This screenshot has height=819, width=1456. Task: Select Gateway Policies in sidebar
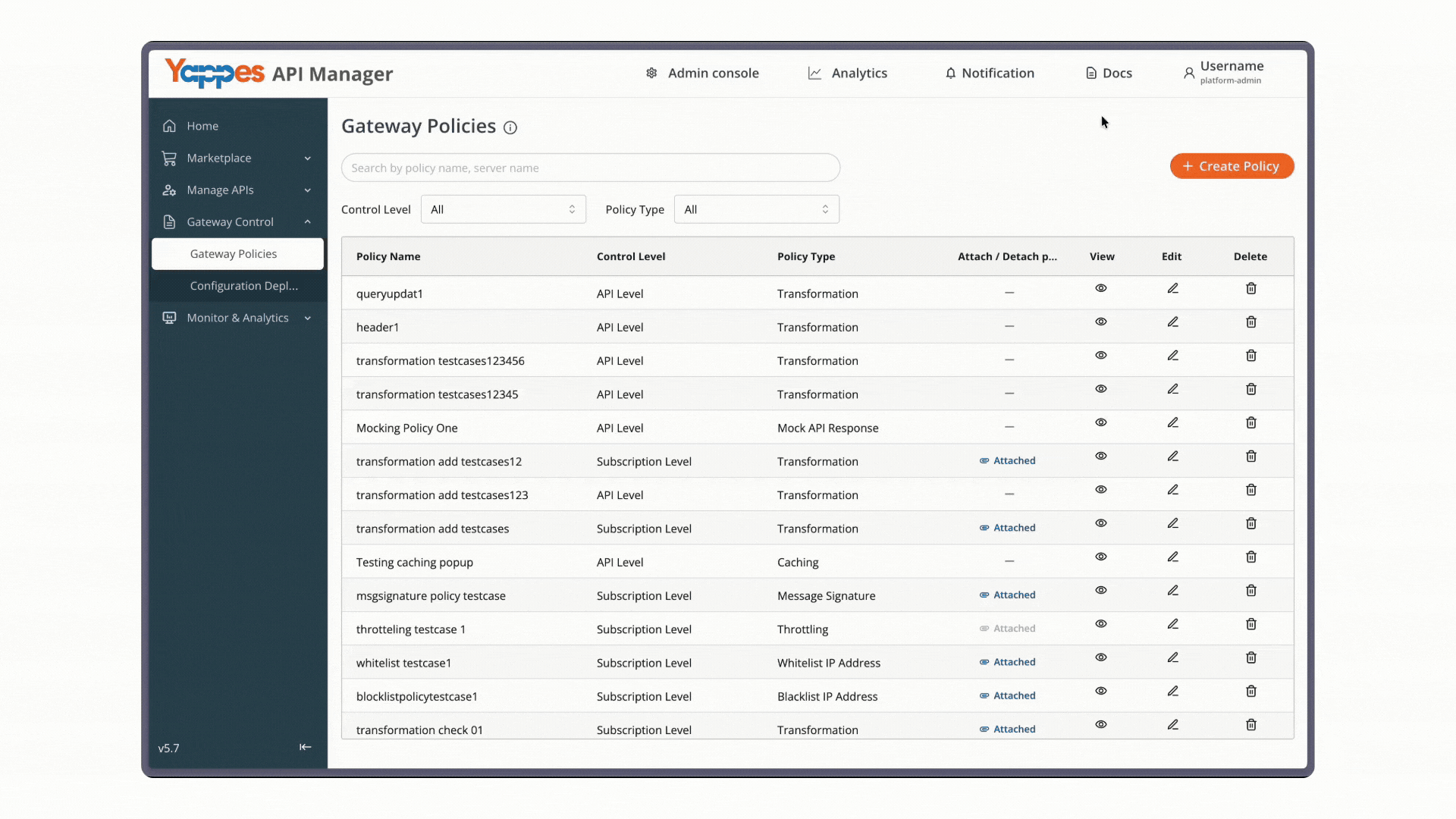coord(237,254)
